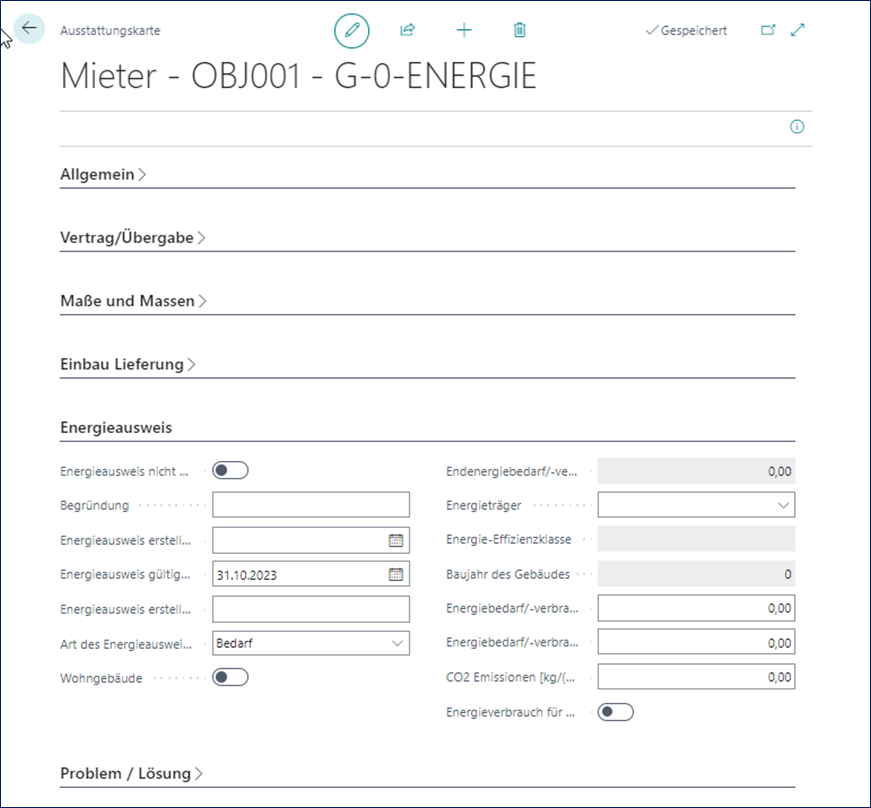Click the expand to full screen icon
This screenshot has height=808, width=871.
pyautogui.click(x=798, y=30)
